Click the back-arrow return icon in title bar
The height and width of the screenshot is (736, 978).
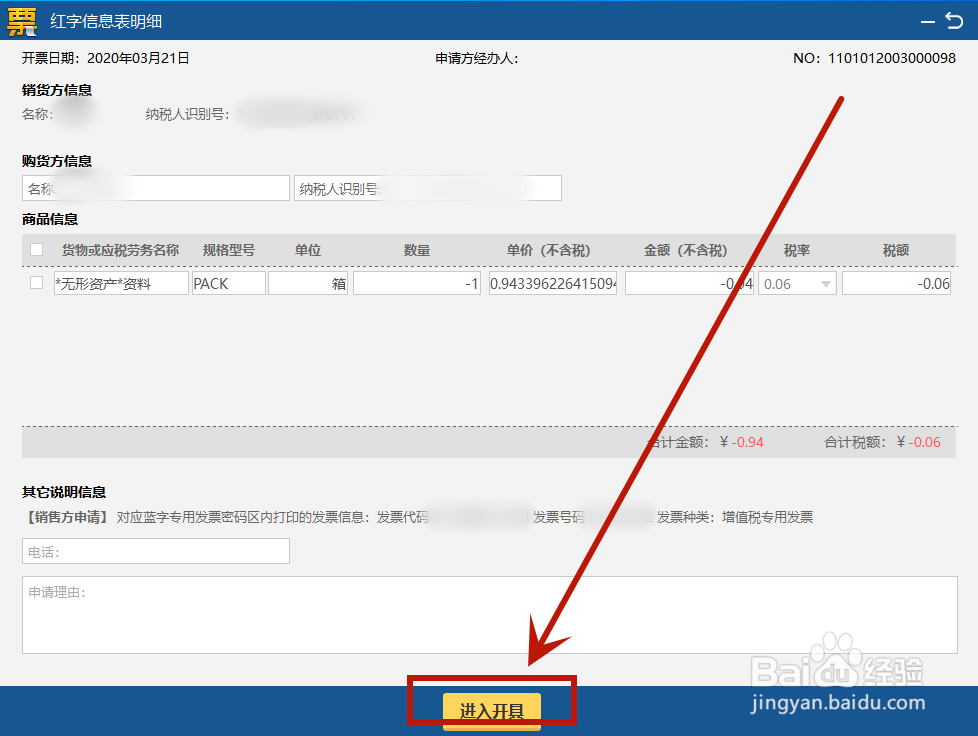(x=955, y=20)
